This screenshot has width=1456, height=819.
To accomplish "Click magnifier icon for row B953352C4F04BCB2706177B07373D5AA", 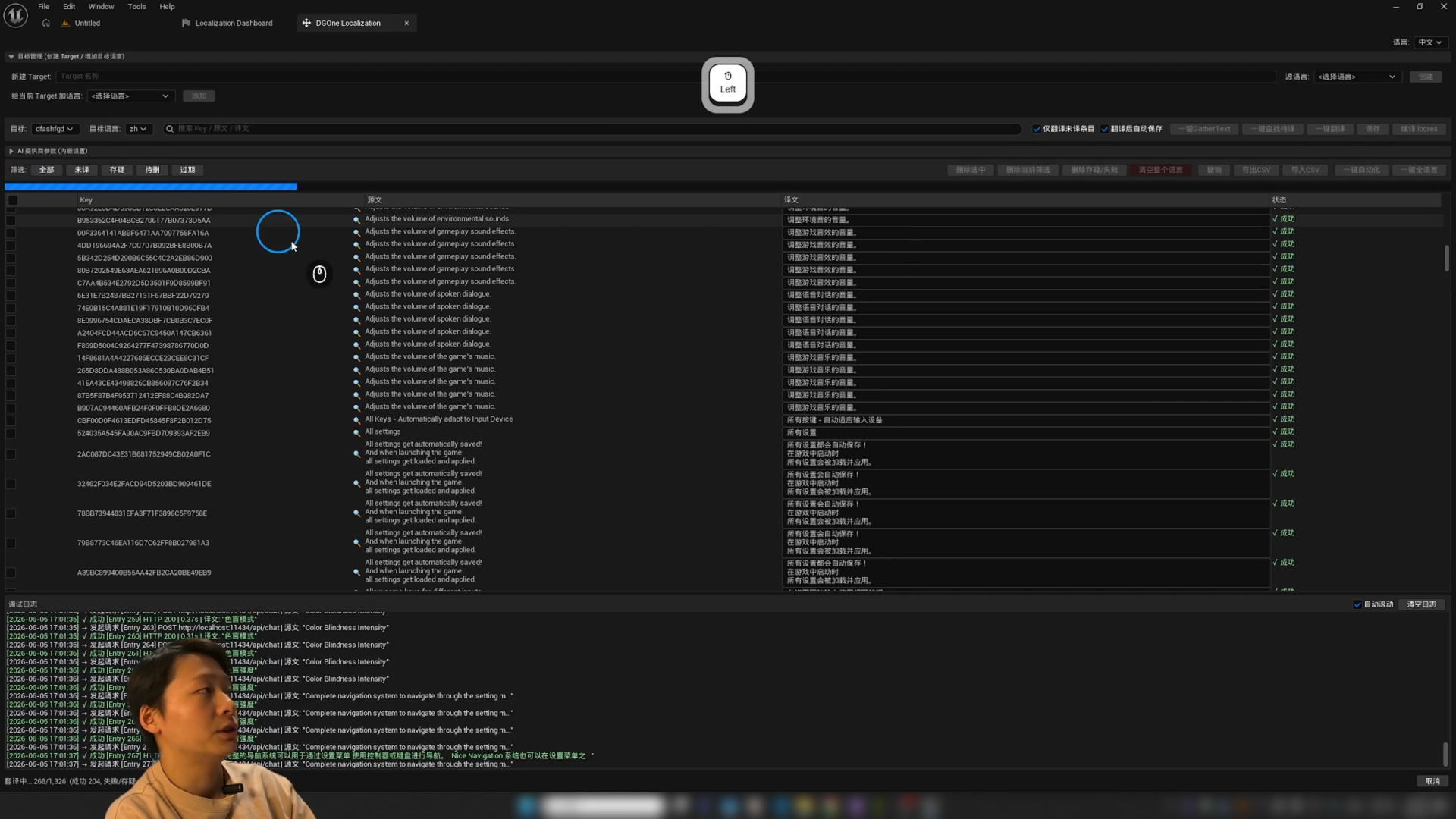I will point(356,220).
